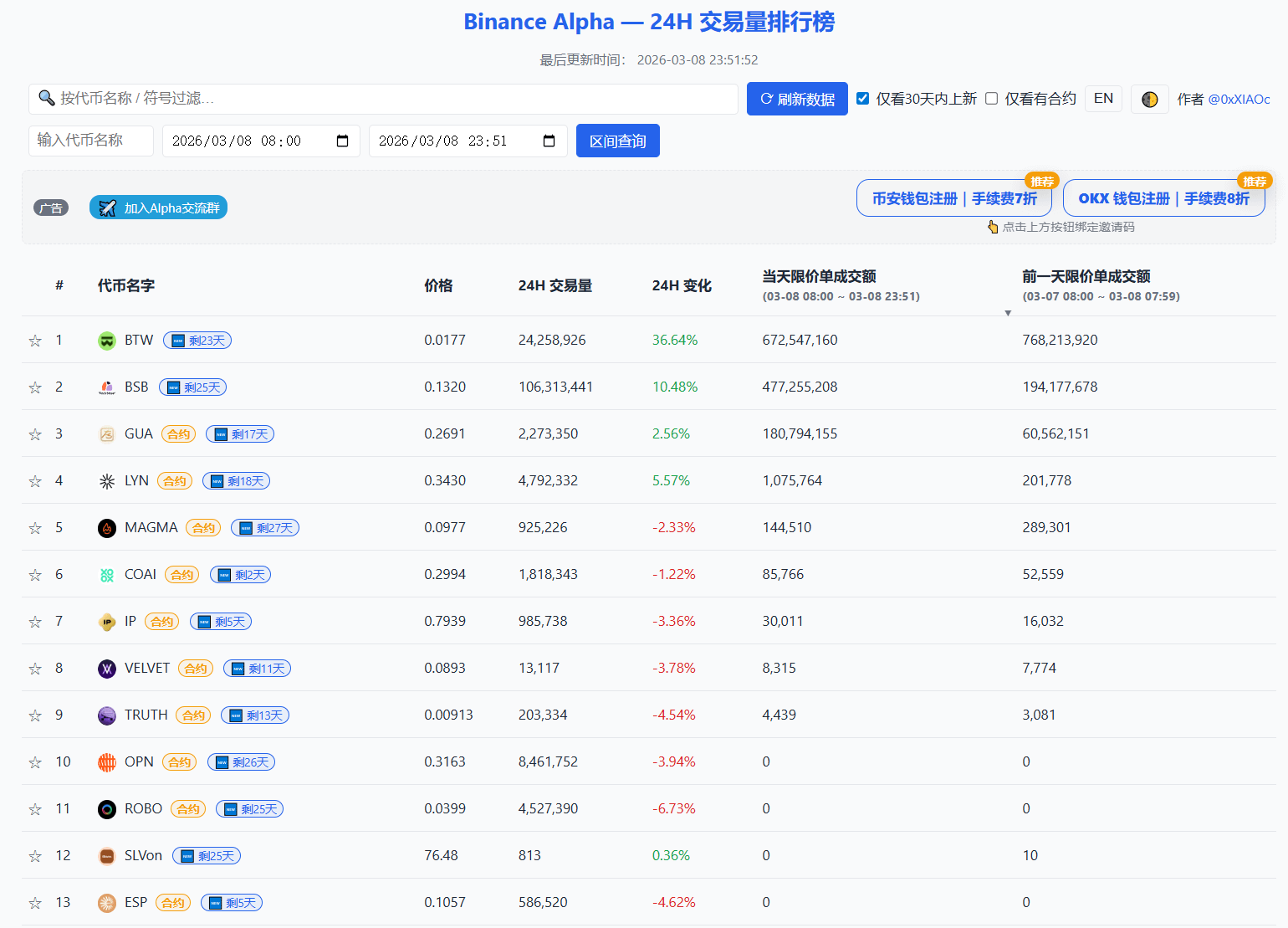Click the end datetime input field
The height and width of the screenshot is (928, 1288).
click(468, 141)
